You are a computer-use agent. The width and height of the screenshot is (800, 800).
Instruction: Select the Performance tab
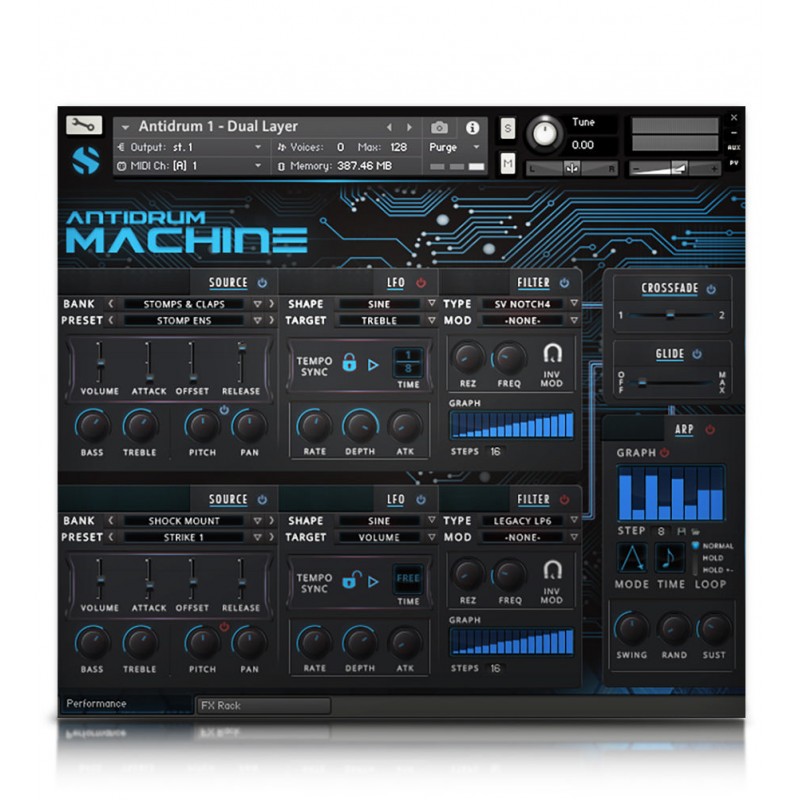coord(125,704)
